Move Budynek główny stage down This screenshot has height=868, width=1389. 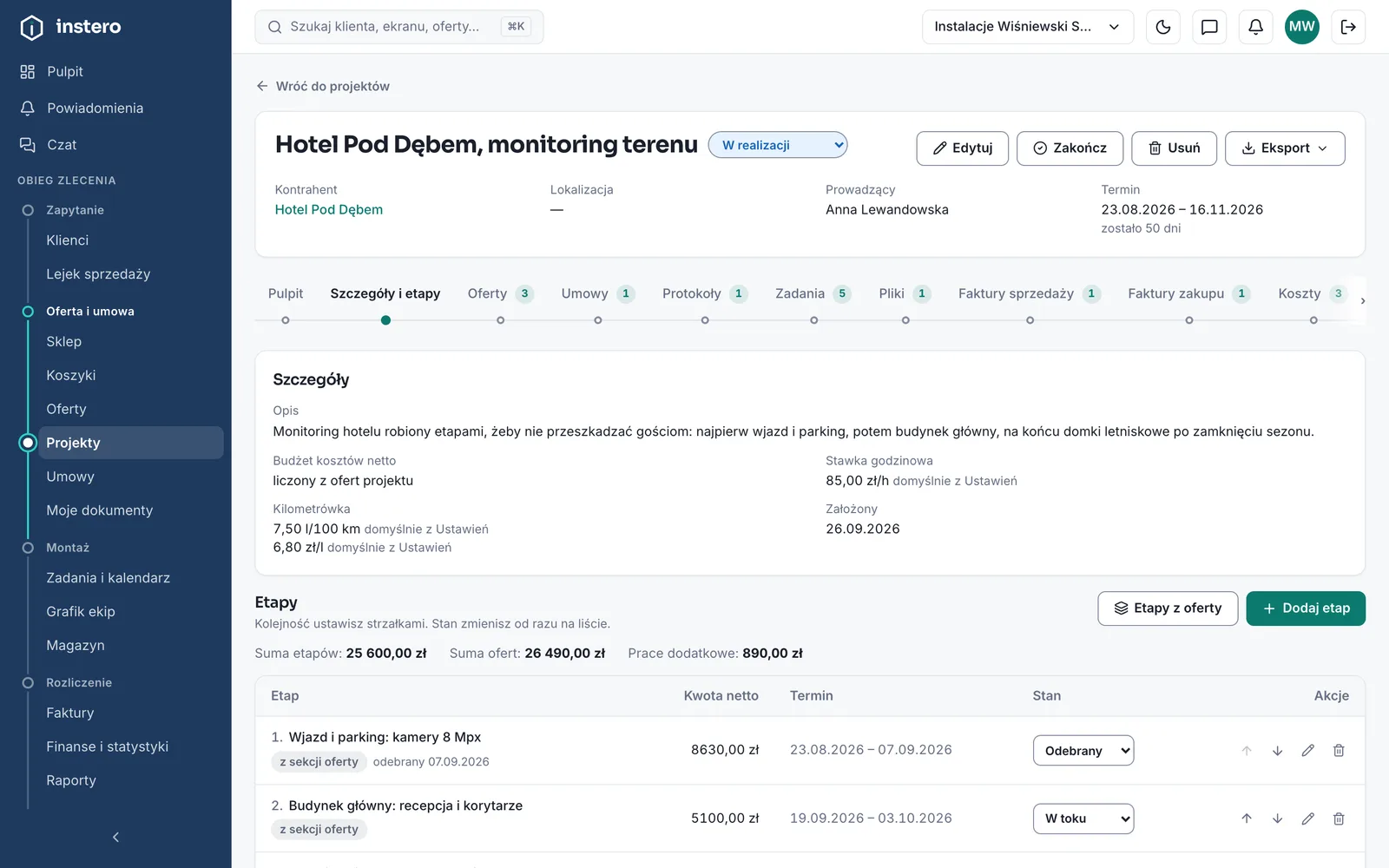coord(1277,819)
